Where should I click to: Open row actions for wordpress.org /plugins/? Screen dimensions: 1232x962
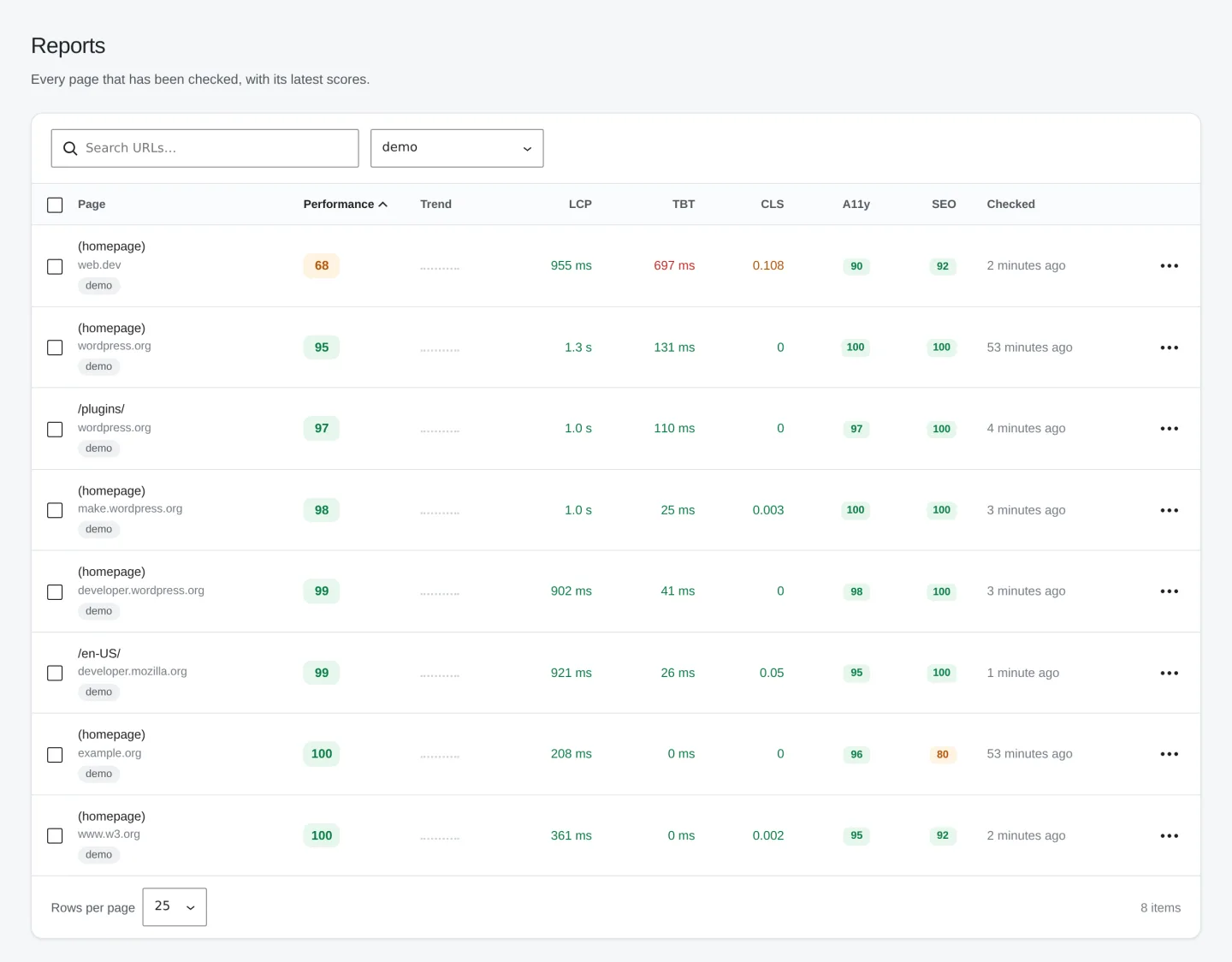1170,429
